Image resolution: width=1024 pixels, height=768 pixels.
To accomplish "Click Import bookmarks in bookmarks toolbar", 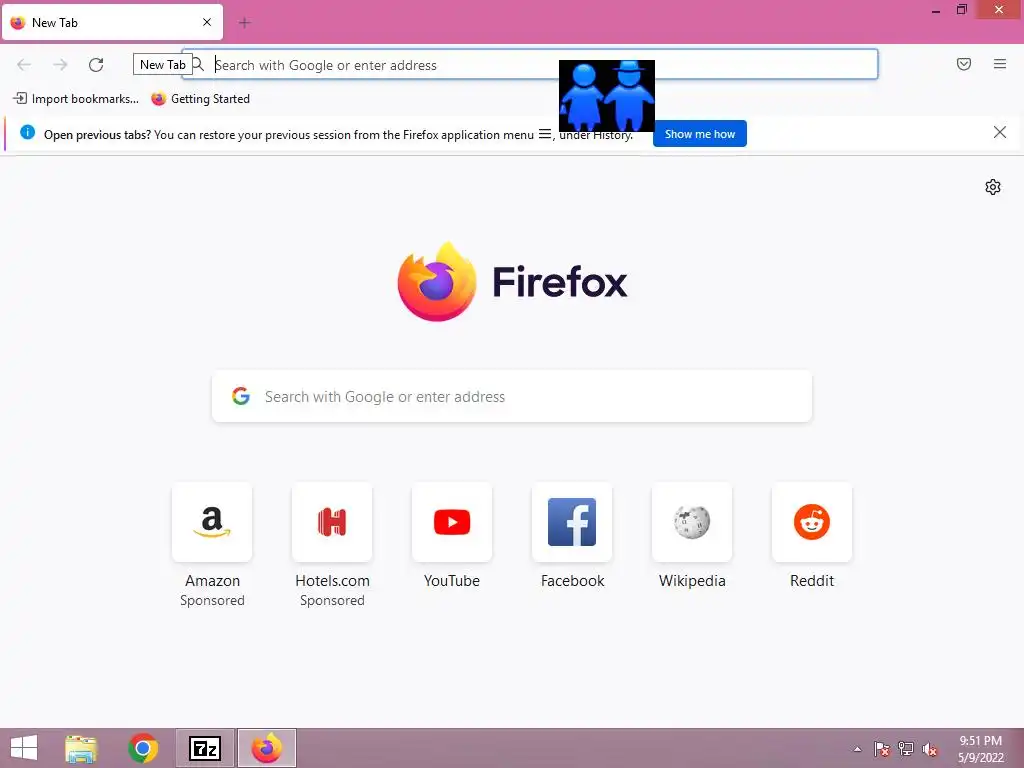I will 76,99.
